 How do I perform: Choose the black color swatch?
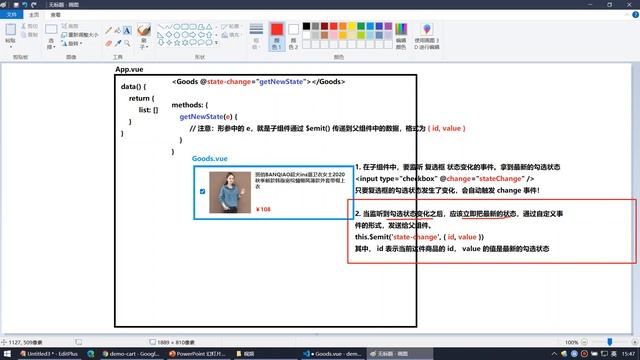307,26
